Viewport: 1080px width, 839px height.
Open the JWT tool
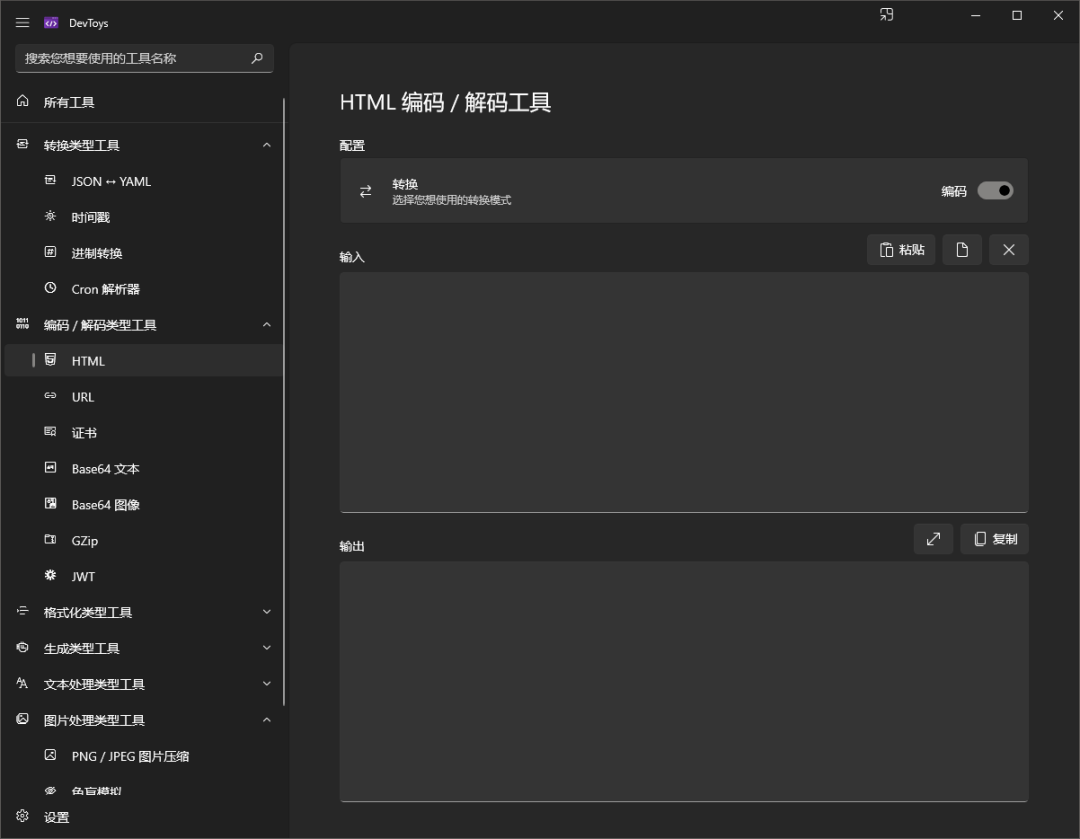pyautogui.click(x=83, y=577)
